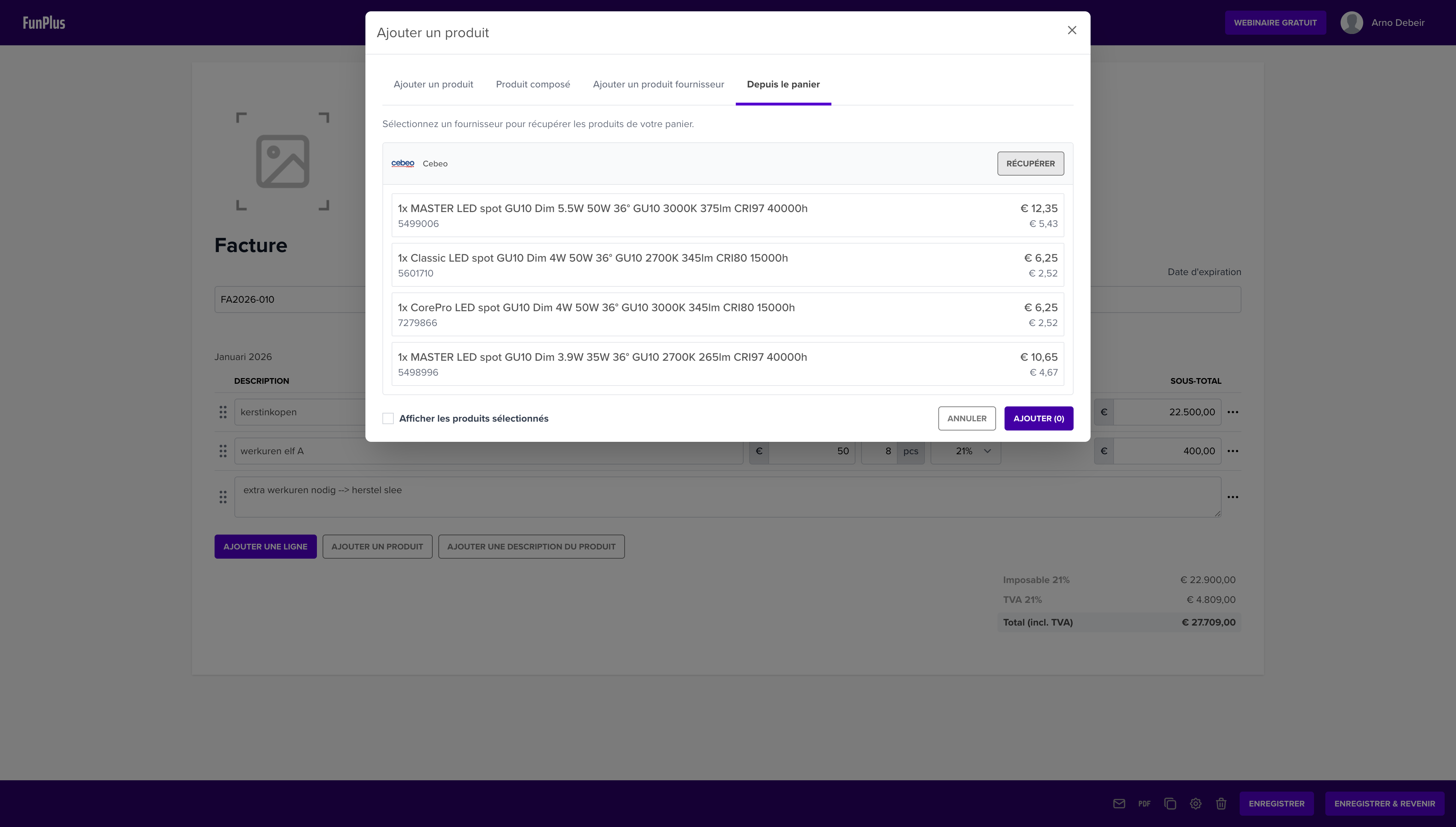Switch to Ajouter un produit fournisseur tab
The width and height of the screenshot is (1456, 827).
coord(658,84)
